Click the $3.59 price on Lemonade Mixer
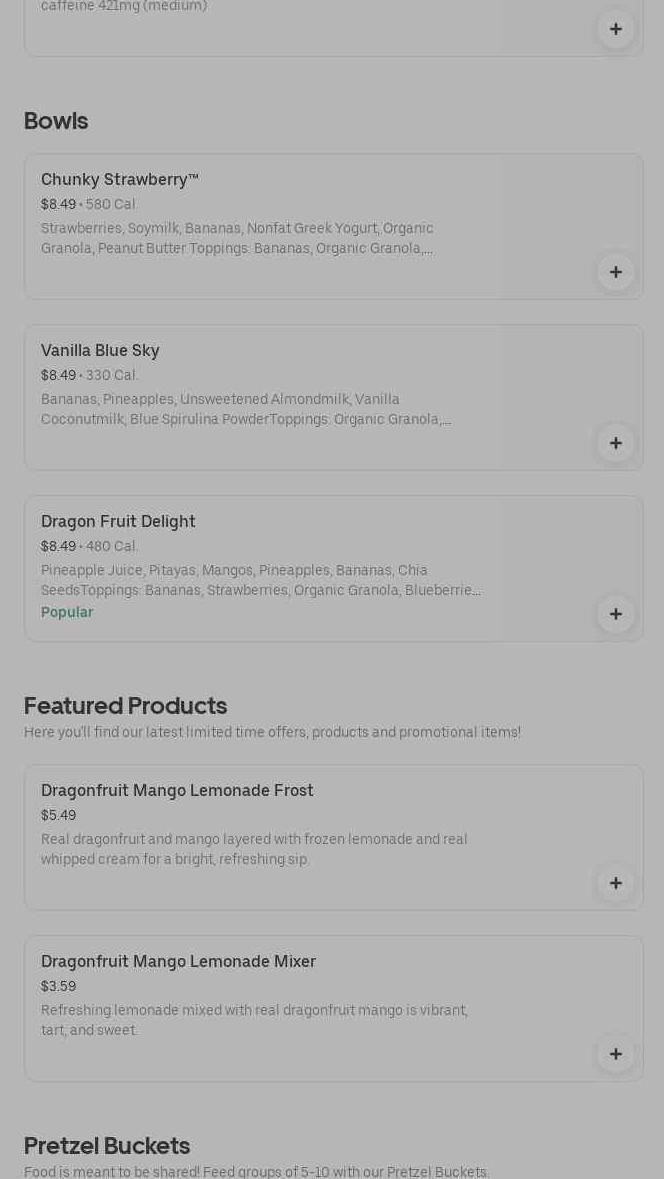Screen dimensions: 664x1179 pos(58,987)
